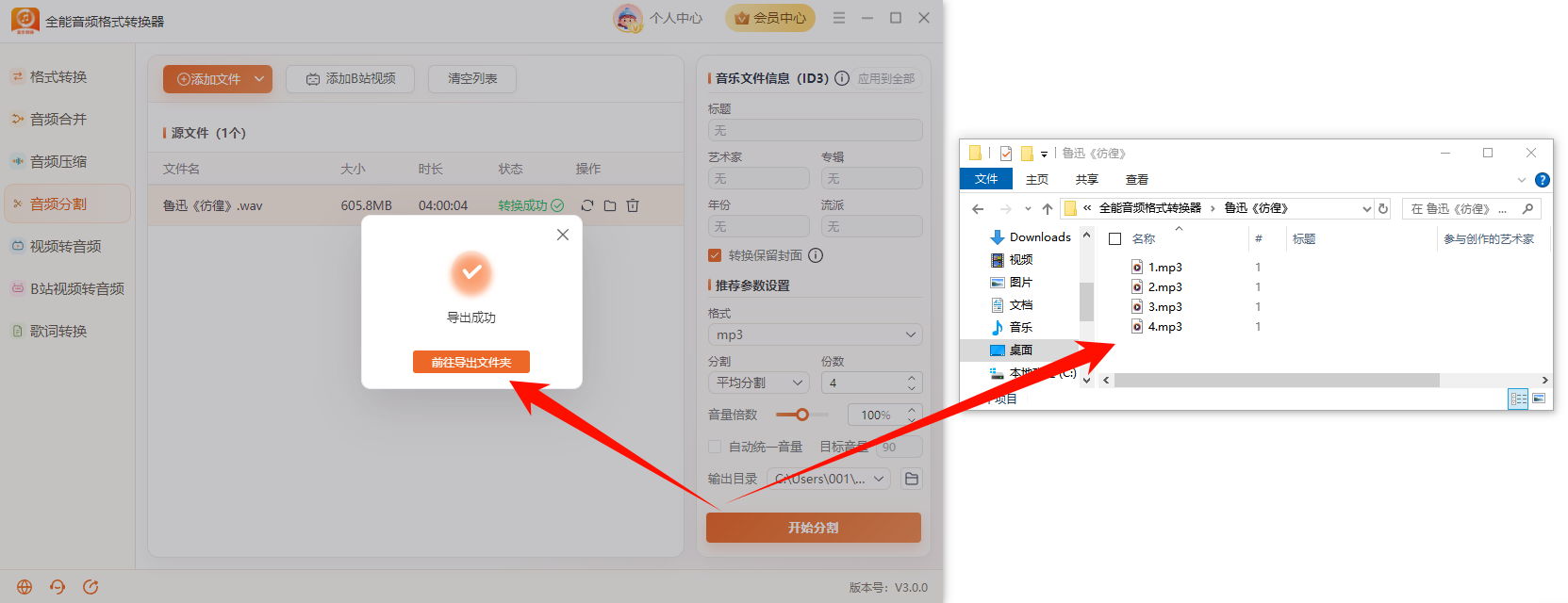The width and height of the screenshot is (1568, 603).
Task: Open the 格式 mp3 dropdown
Action: (x=815, y=334)
